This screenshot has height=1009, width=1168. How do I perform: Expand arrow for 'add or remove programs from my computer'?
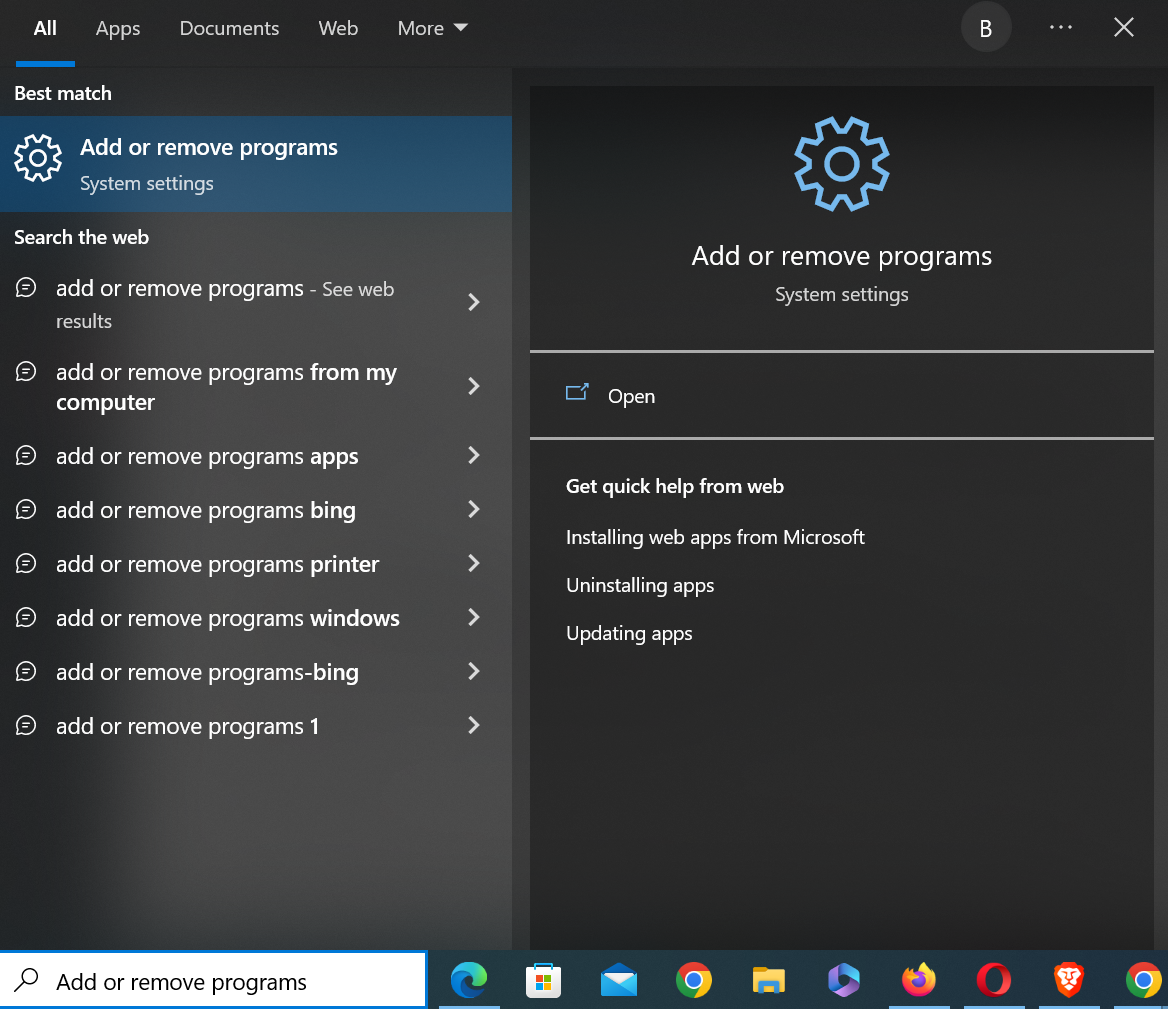[x=474, y=386]
